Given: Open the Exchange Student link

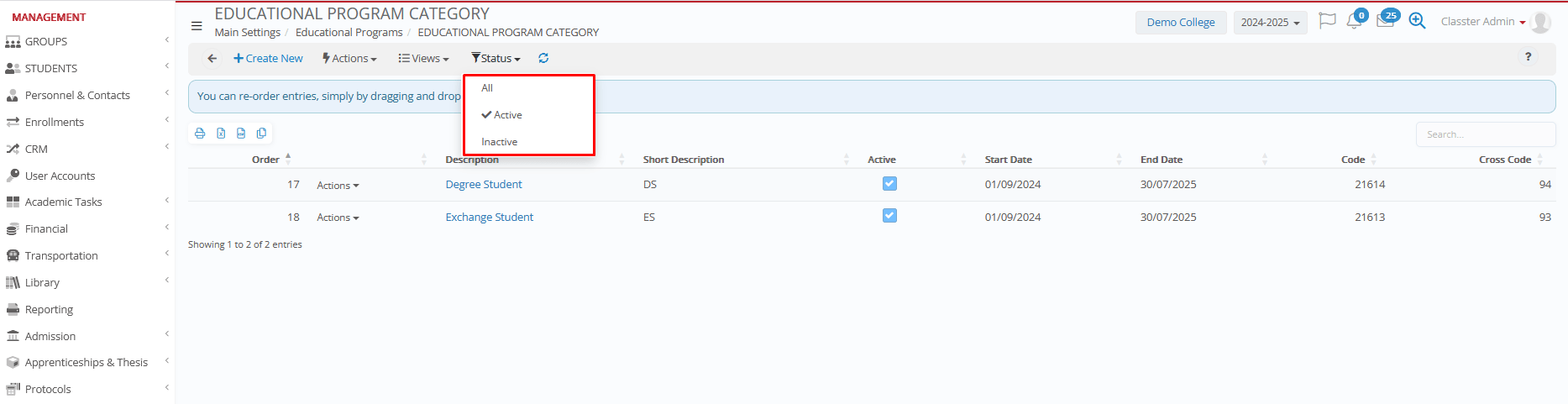Looking at the screenshot, I should pos(489,217).
